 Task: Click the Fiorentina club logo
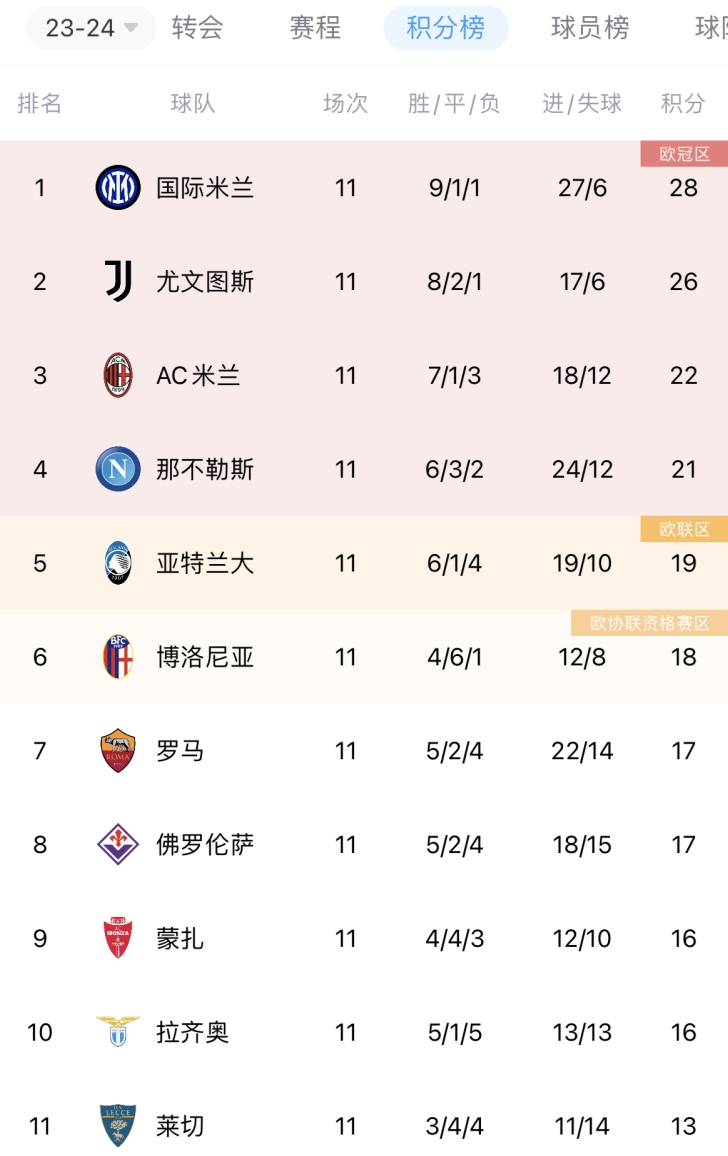(118, 844)
